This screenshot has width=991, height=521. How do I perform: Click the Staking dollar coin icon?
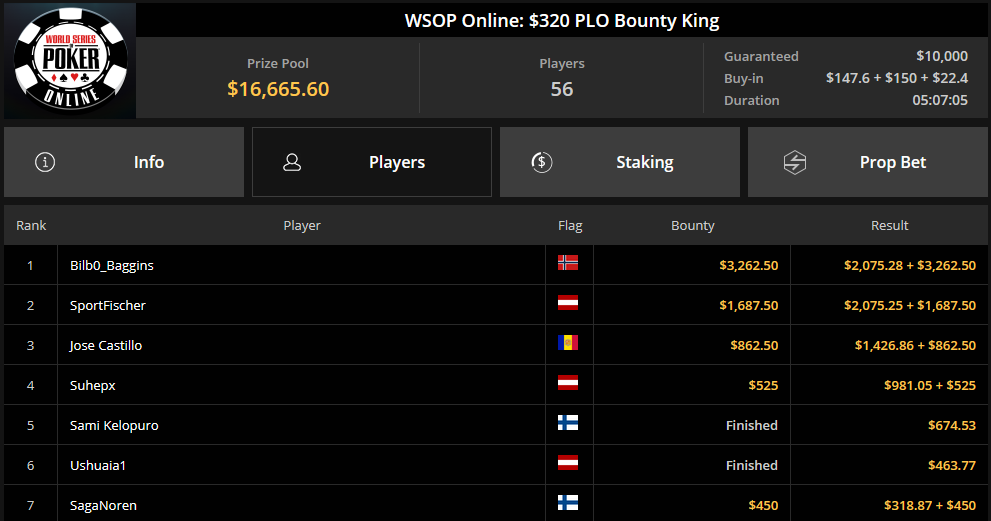click(542, 162)
